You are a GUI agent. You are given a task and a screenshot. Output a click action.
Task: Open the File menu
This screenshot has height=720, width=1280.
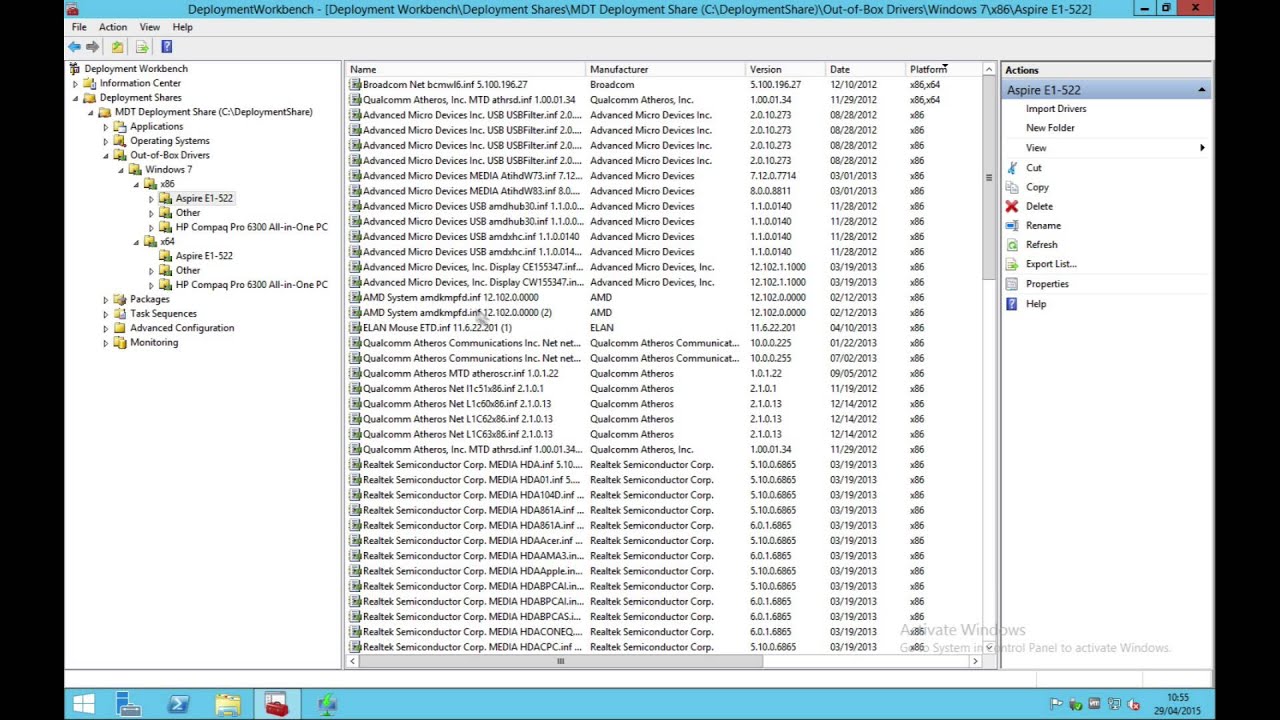pyautogui.click(x=79, y=27)
